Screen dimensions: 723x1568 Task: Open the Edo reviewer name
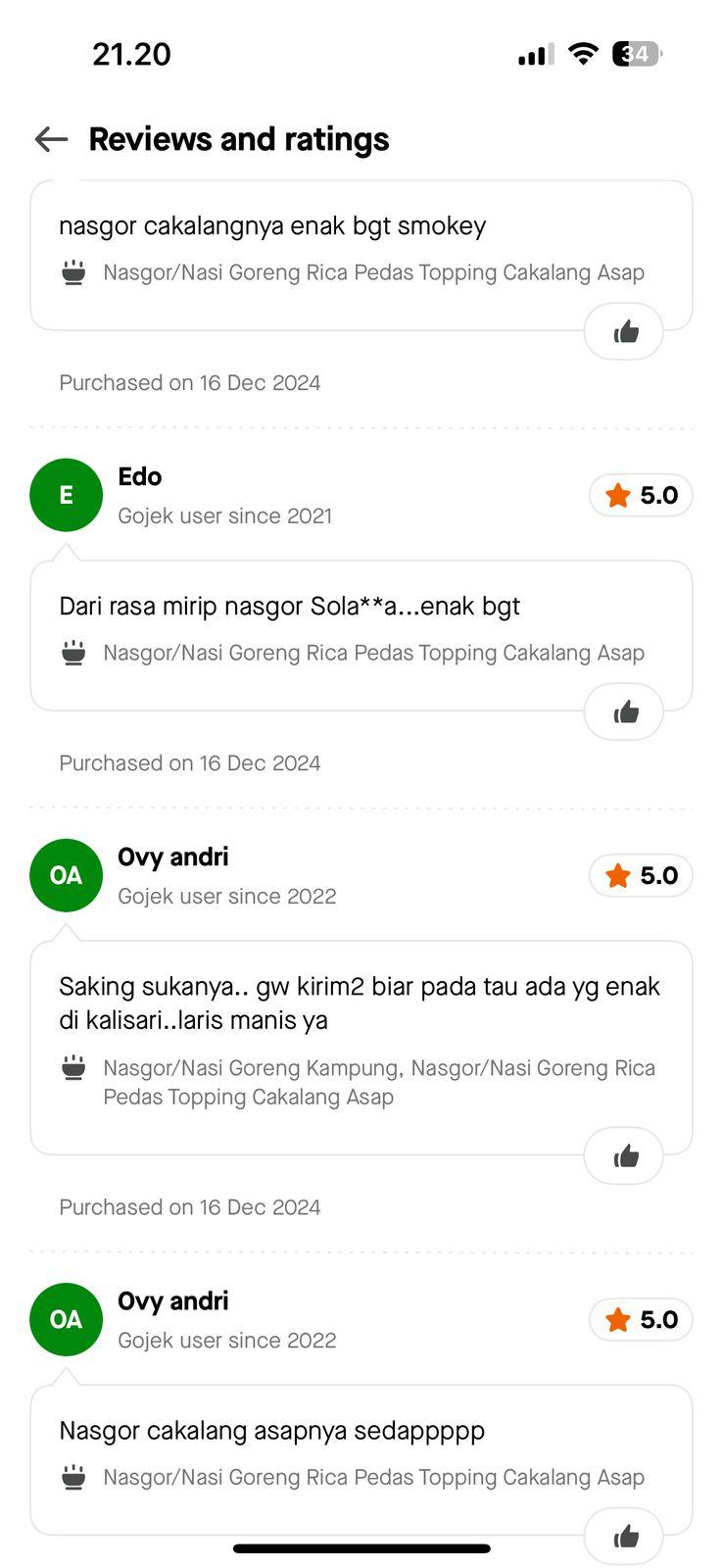click(x=140, y=477)
